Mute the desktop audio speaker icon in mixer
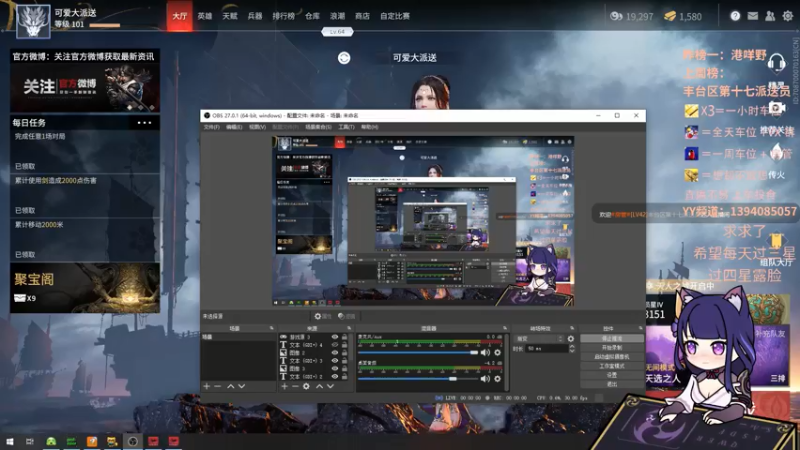 point(485,379)
